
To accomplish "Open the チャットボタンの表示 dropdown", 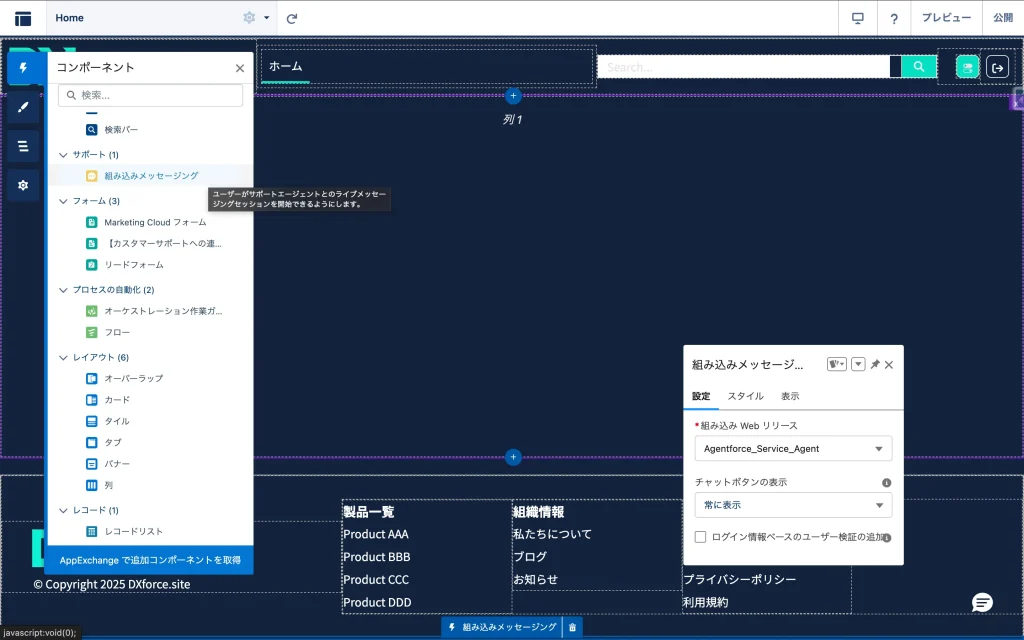I will [793, 505].
